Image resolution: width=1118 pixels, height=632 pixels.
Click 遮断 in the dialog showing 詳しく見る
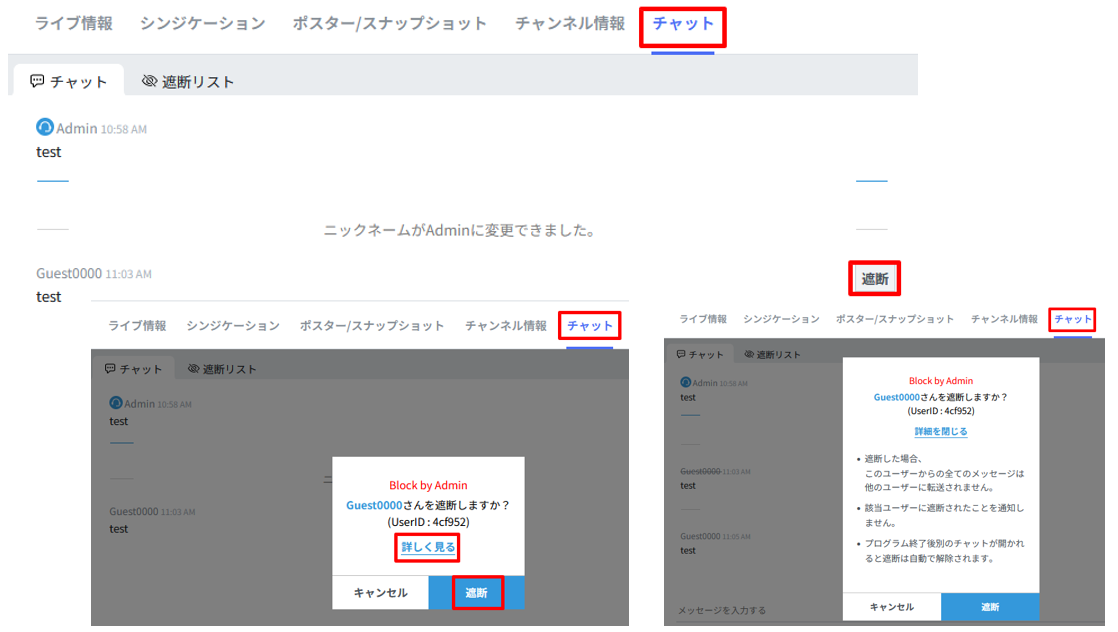(476, 593)
